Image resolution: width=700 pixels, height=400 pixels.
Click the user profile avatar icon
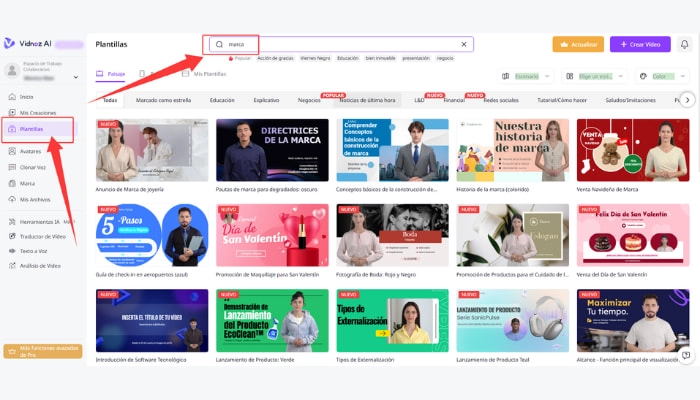(x=12, y=70)
